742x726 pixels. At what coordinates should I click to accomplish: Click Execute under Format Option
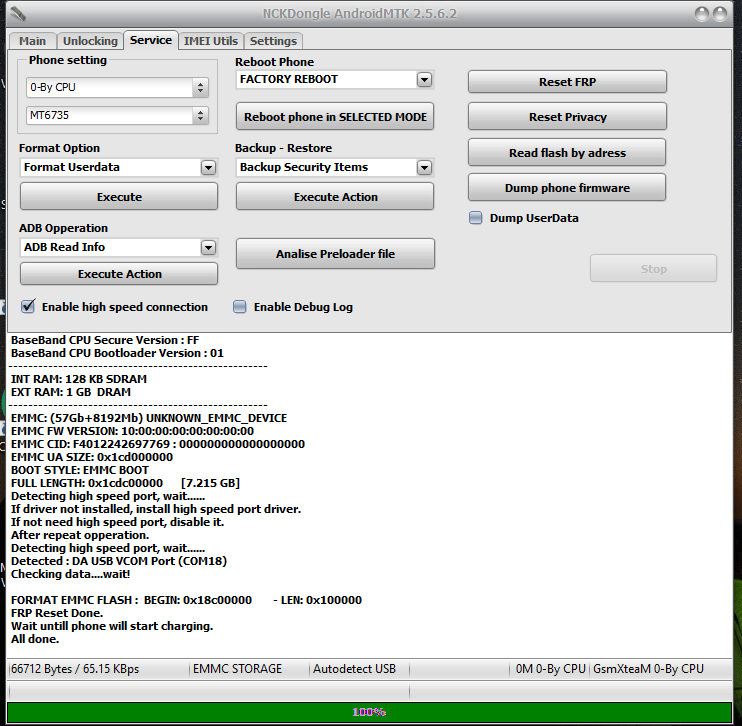[119, 197]
